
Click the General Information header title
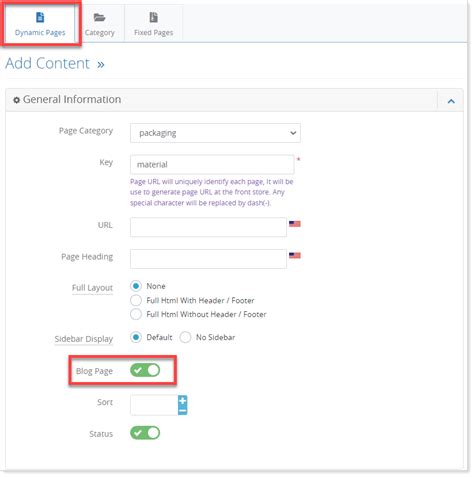(72, 99)
